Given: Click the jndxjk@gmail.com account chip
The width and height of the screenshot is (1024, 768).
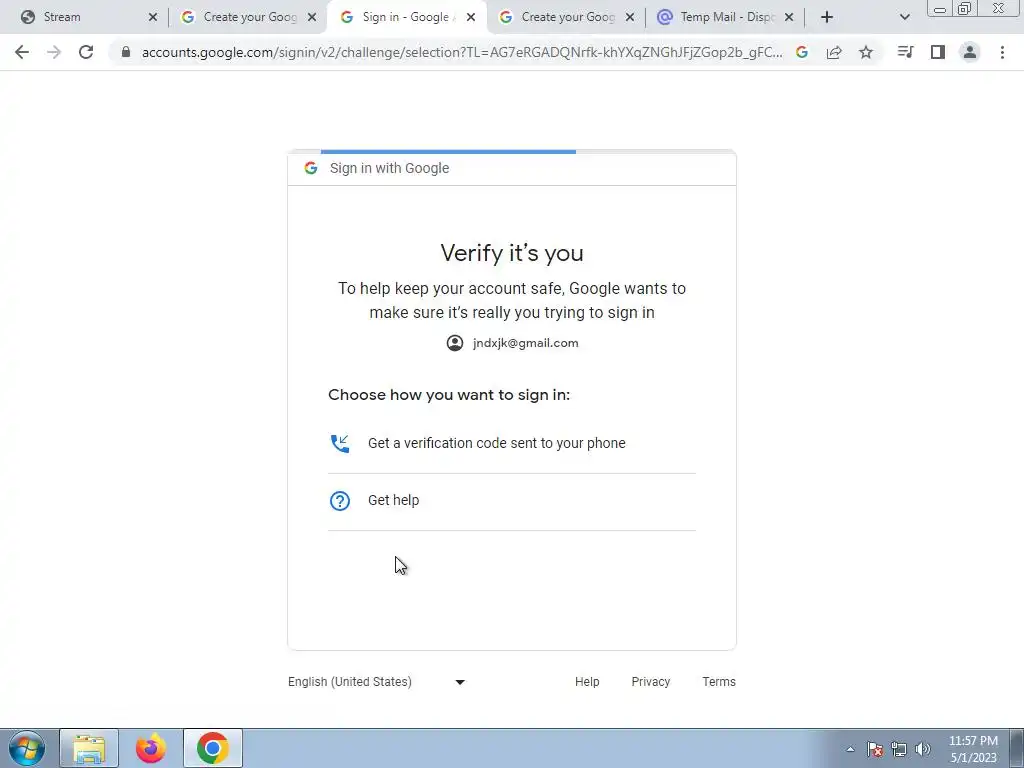Looking at the screenshot, I should (512, 343).
